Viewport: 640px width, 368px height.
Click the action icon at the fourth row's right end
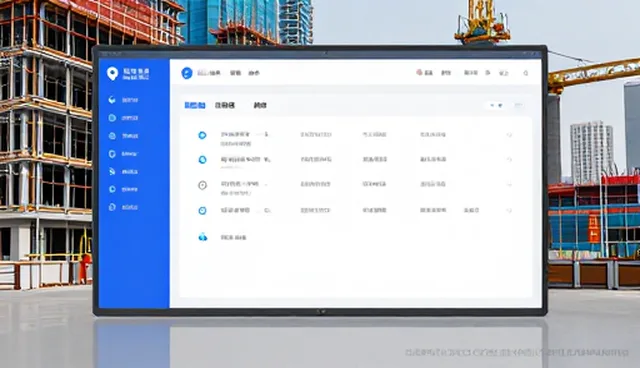click(509, 211)
